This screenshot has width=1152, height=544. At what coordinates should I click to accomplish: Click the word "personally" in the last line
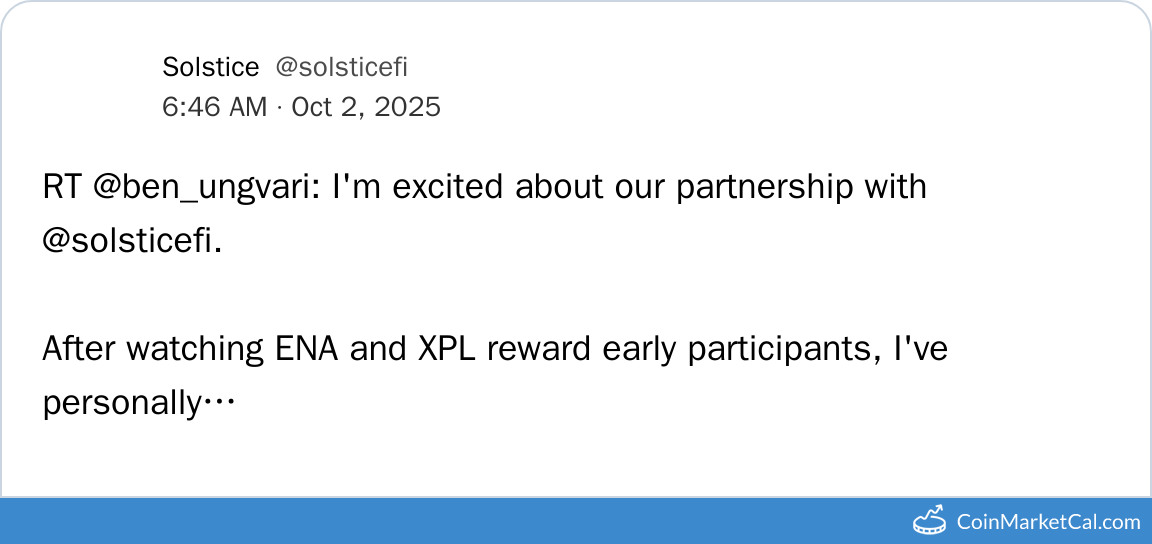122,404
